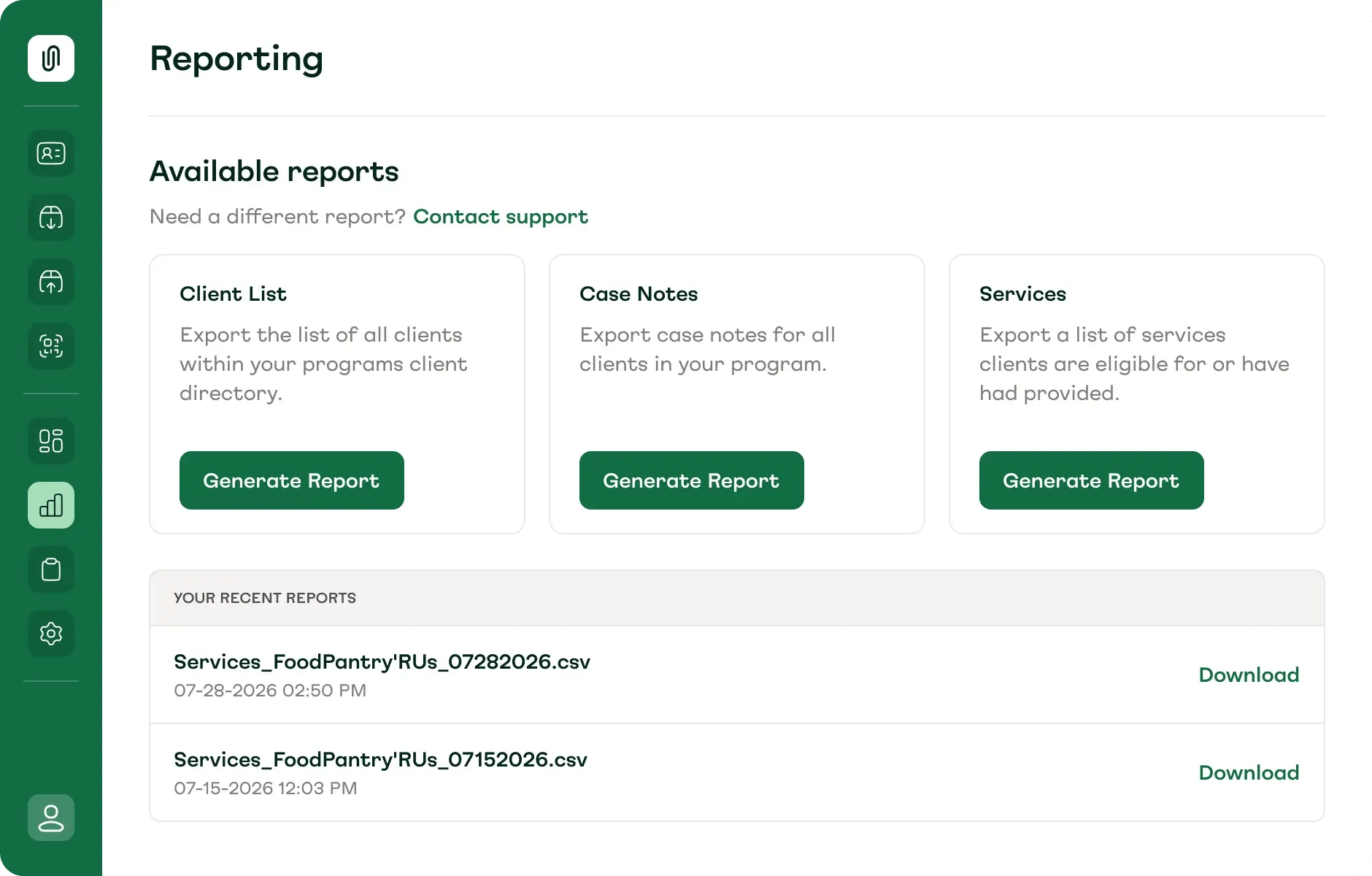
Task: Click the Available reports heading
Action: 274,172
